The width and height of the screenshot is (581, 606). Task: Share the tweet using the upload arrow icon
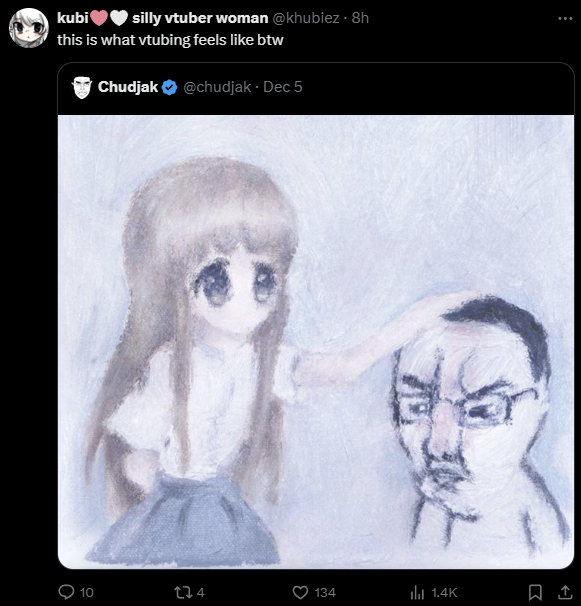pyautogui.click(x=564, y=591)
